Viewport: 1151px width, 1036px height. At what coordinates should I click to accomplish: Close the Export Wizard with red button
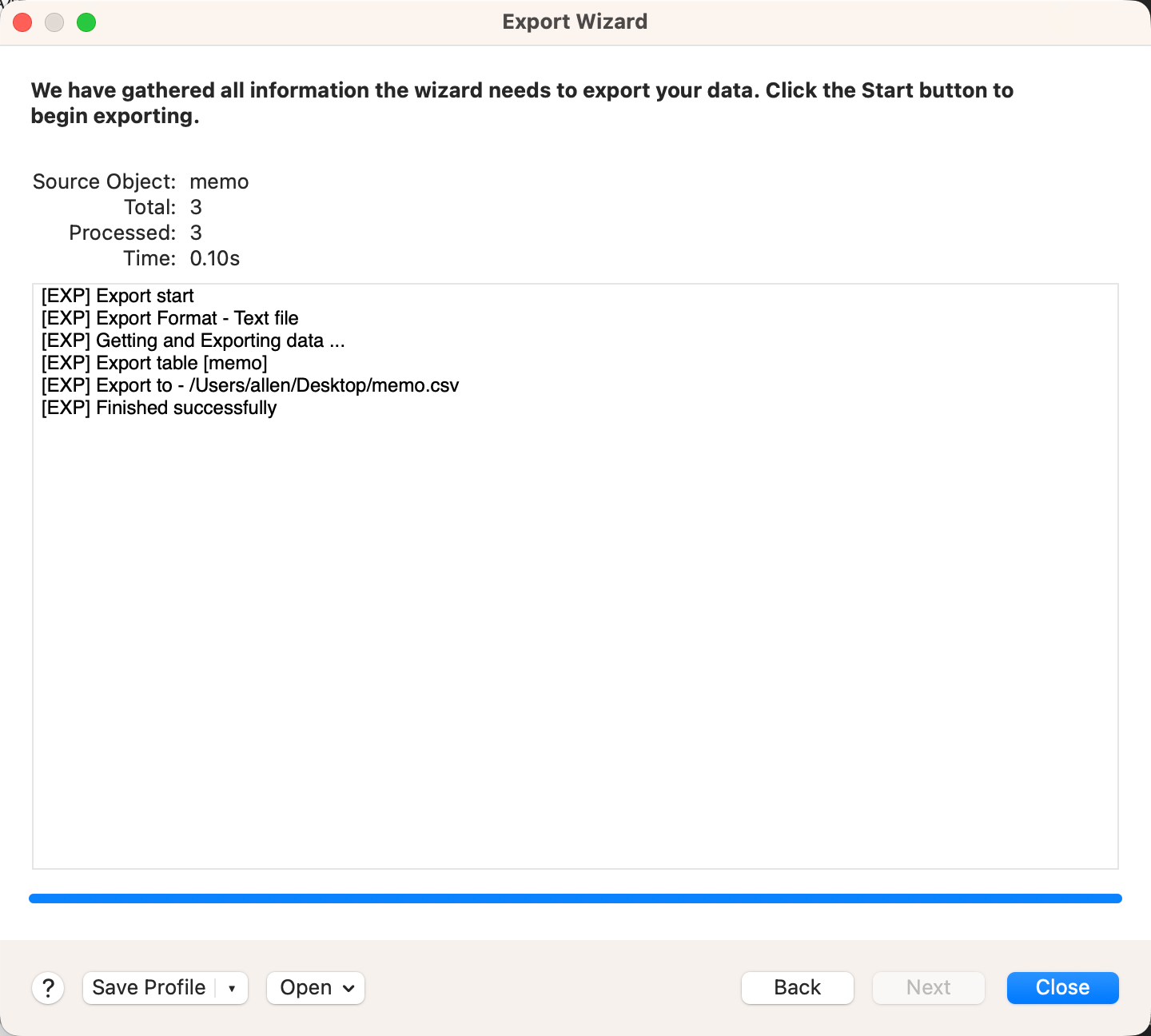point(22,22)
